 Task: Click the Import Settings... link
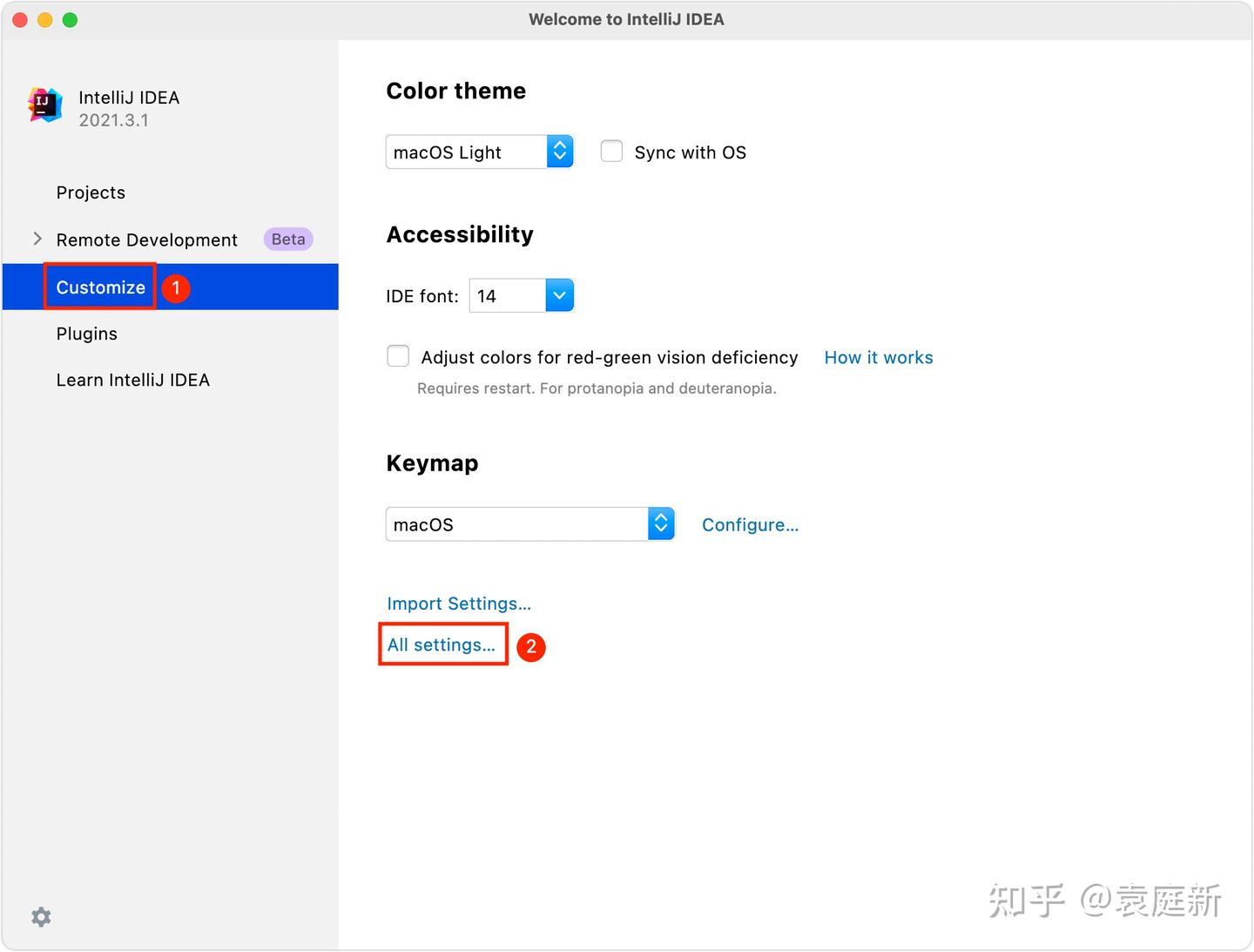[459, 604]
